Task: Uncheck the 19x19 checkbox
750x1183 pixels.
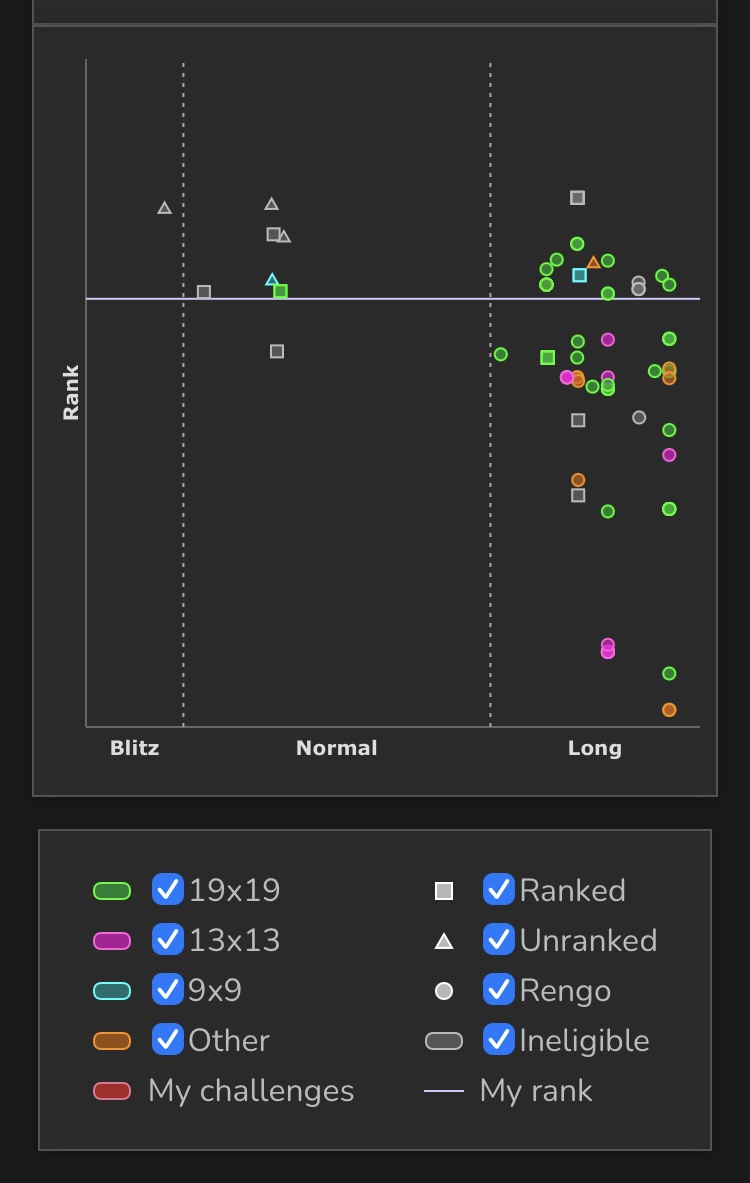Action: pos(168,890)
